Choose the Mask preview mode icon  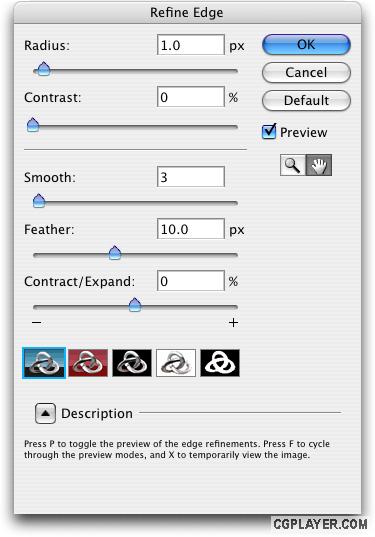coord(220,363)
